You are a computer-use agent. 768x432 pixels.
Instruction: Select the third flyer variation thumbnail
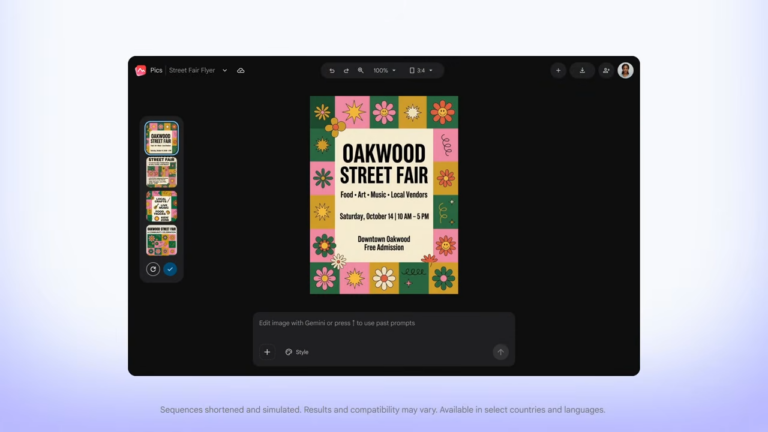point(162,206)
